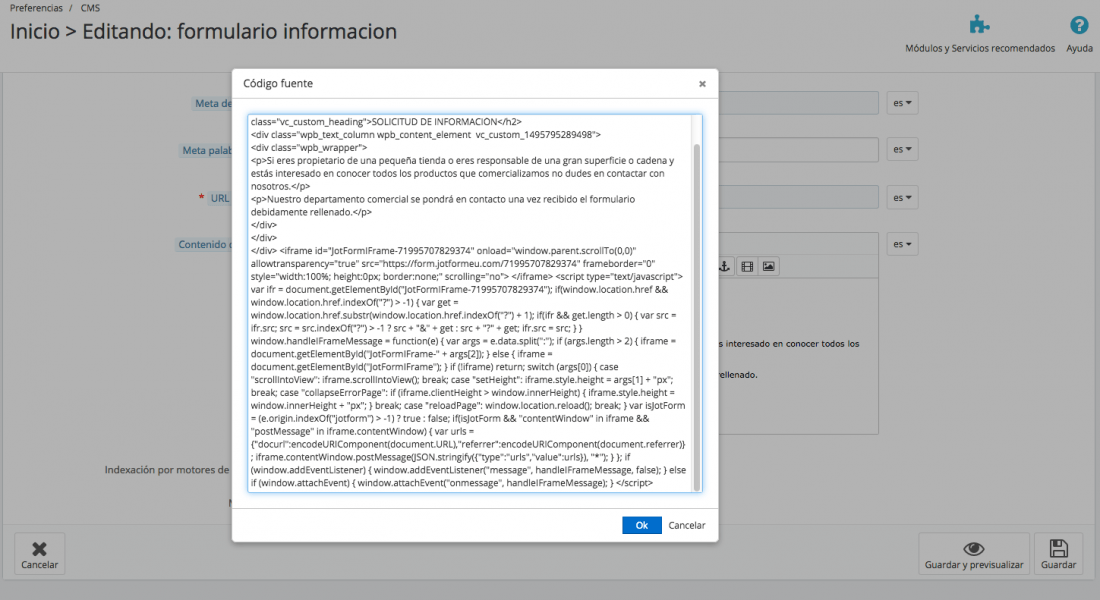Click the source code scrollbar in the dialog

(x=697, y=317)
